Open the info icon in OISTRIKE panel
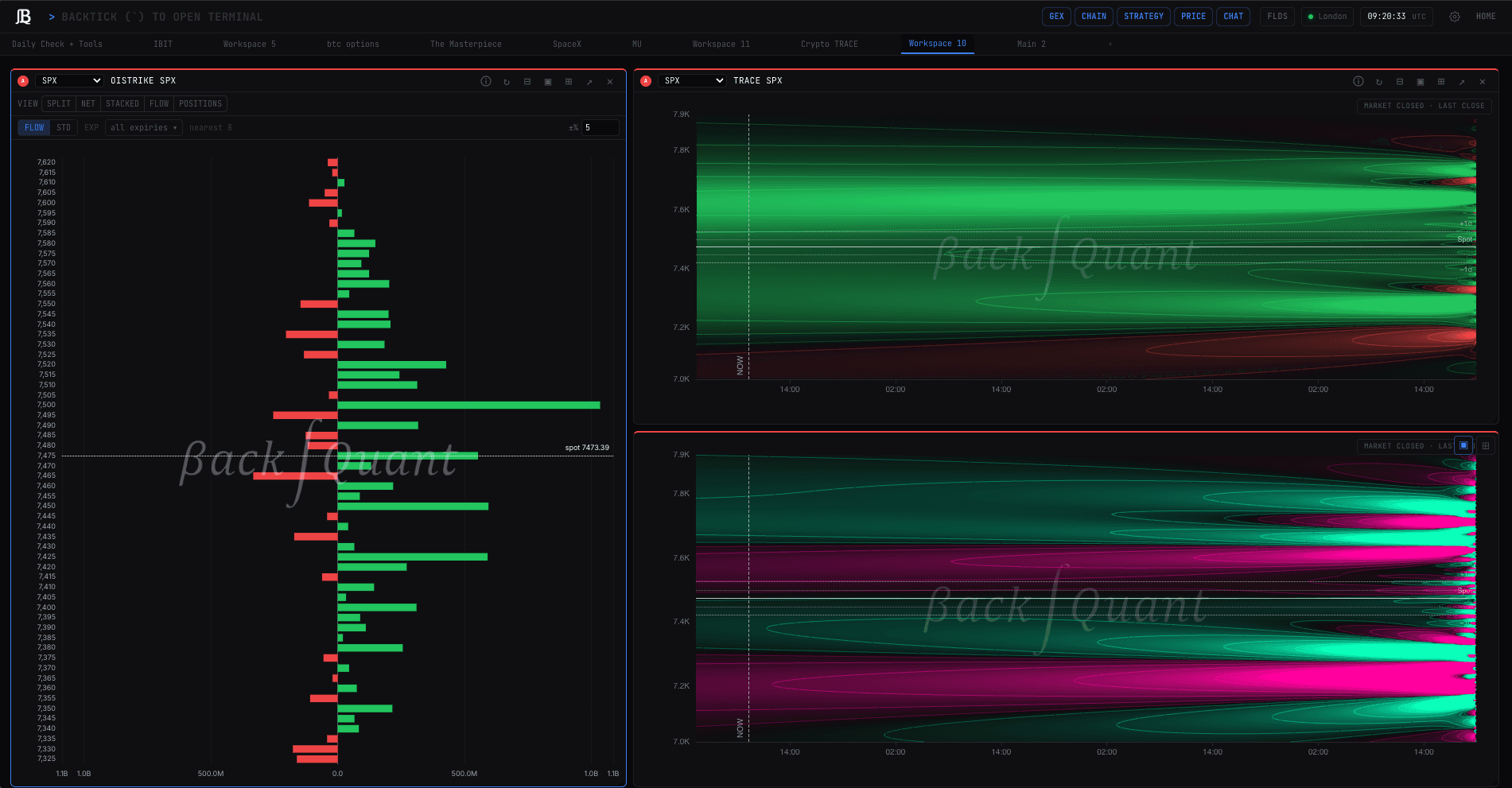The height and width of the screenshot is (788, 1512). click(486, 81)
